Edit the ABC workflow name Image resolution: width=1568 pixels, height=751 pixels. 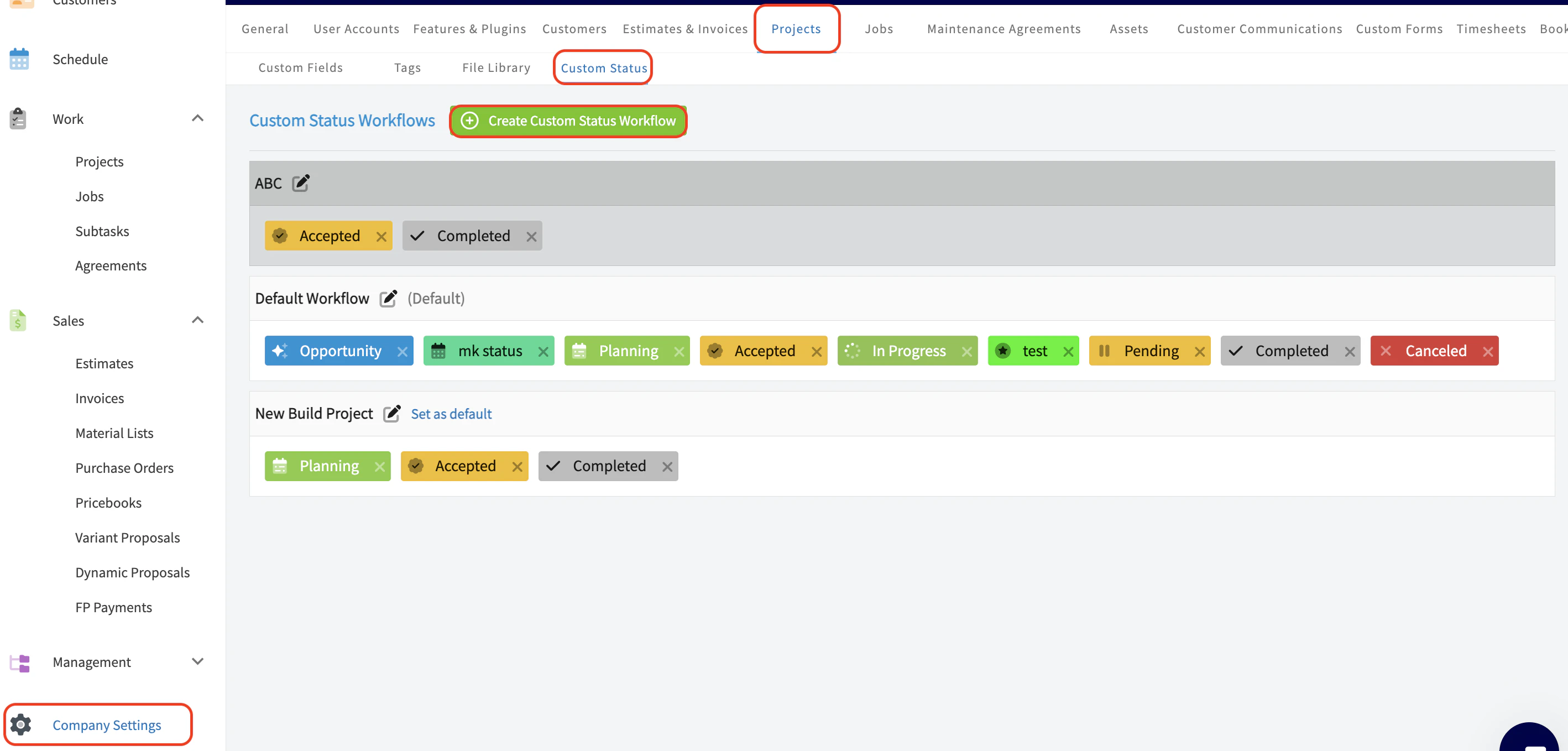301,182
